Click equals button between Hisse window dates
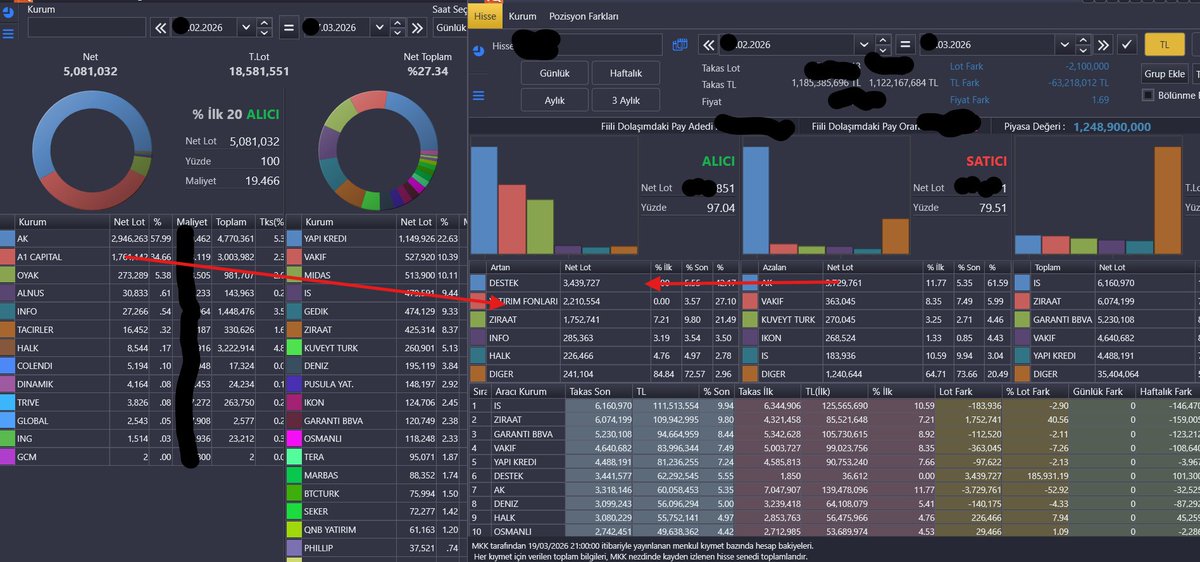 click(904, 45)
